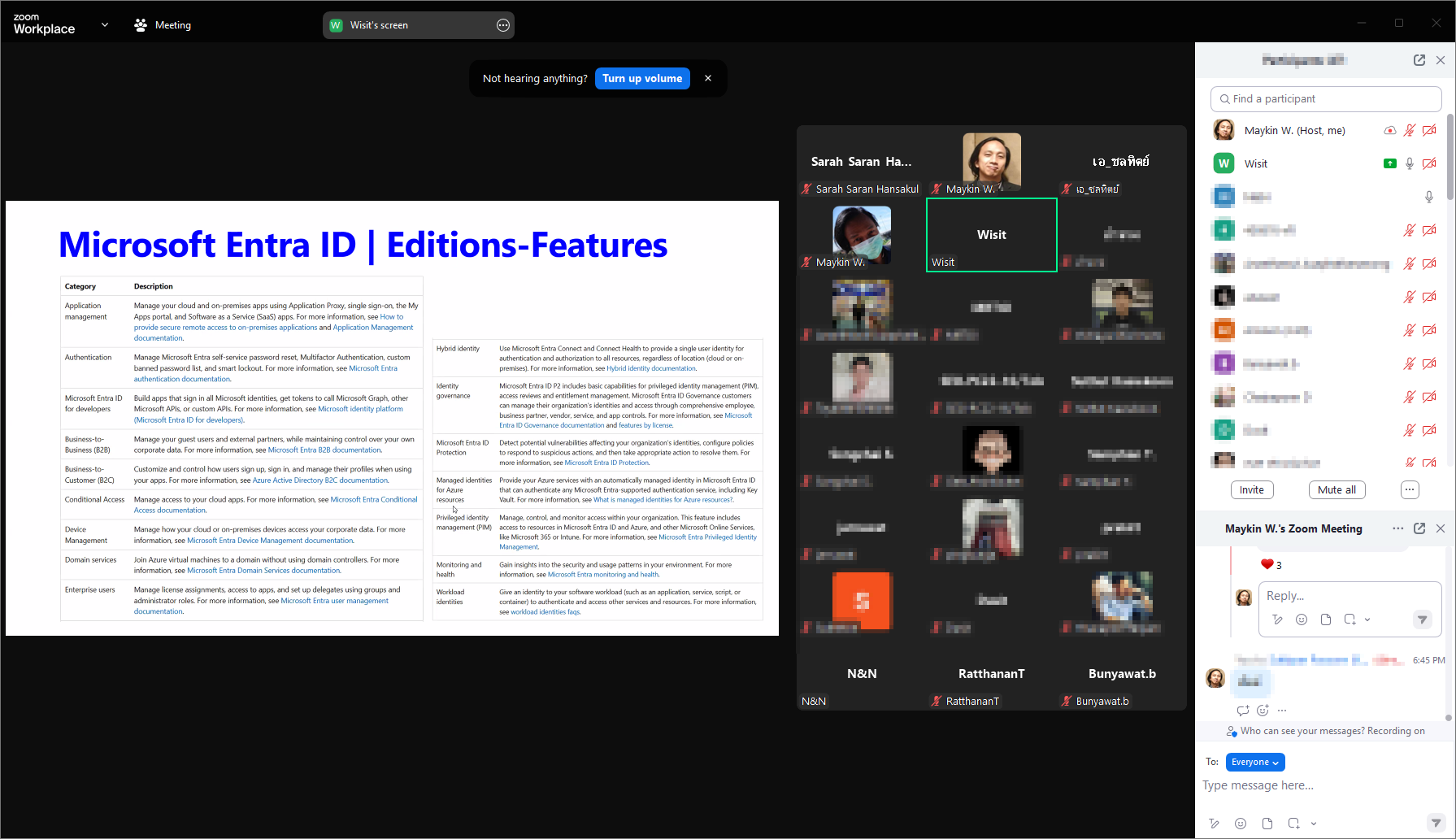Focus the Find a participant search box

1326,99
